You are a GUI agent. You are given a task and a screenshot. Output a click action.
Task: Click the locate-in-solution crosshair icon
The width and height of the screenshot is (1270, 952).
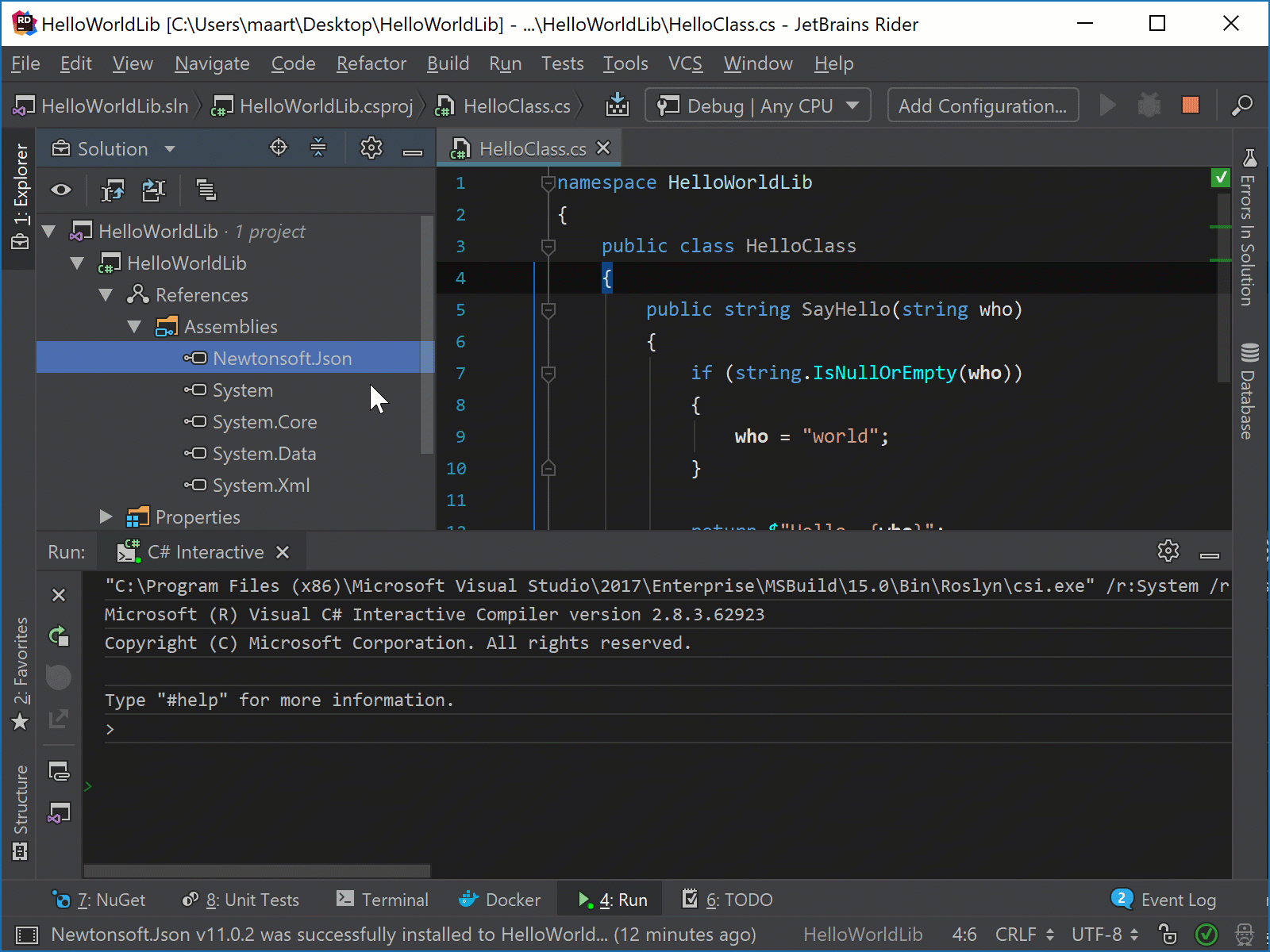[279, 148]
